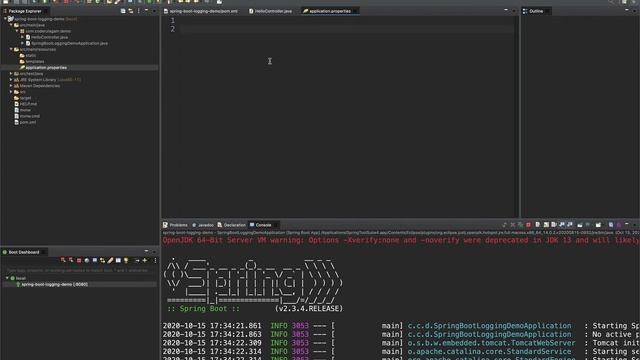
Task: Open the Declaration tab
Action: pyautogui.click(x=231, y=225)
